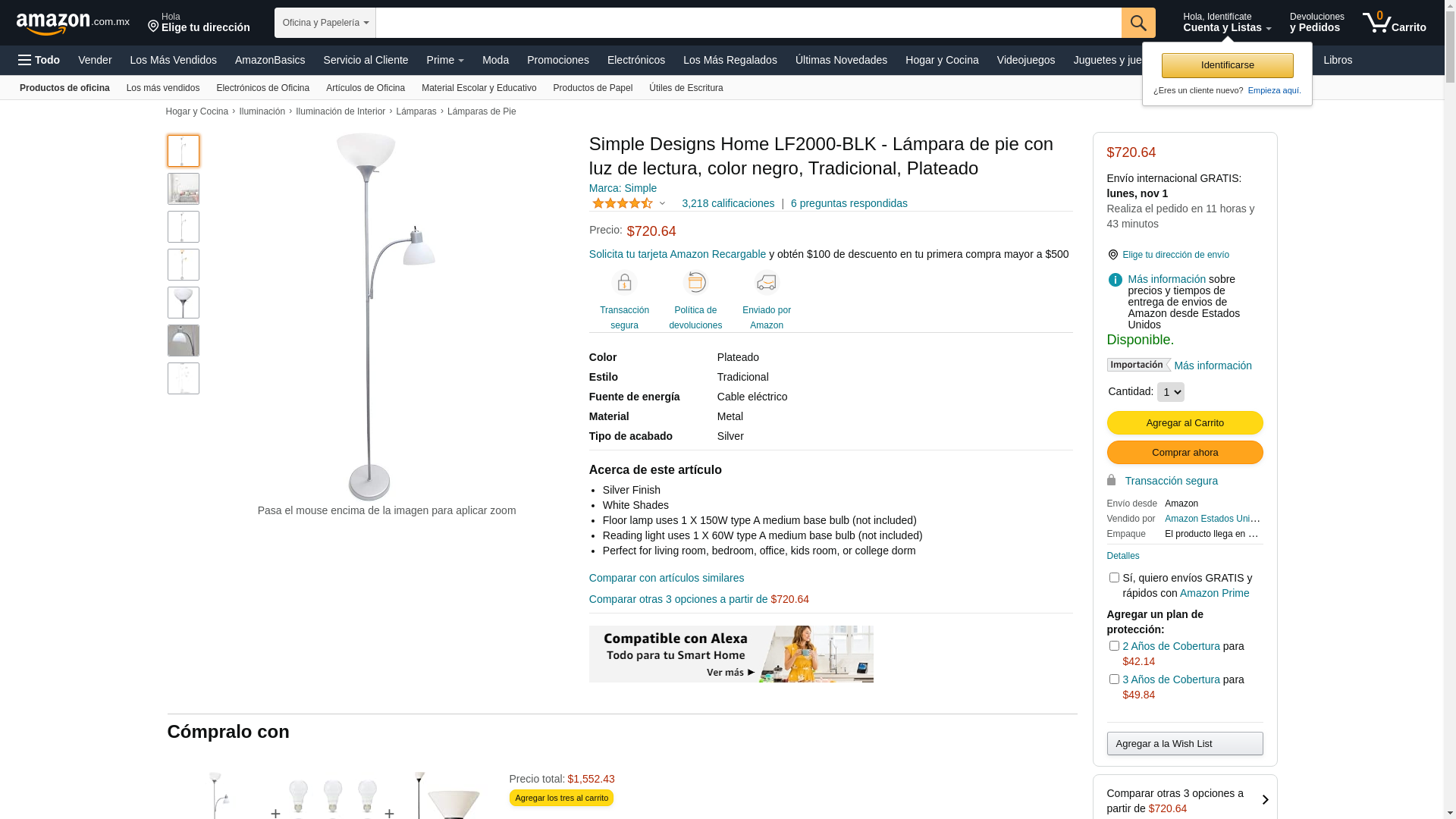Click the Política de devoluciones icon
Screen dimensions: 1456x819
click(695, 283)
